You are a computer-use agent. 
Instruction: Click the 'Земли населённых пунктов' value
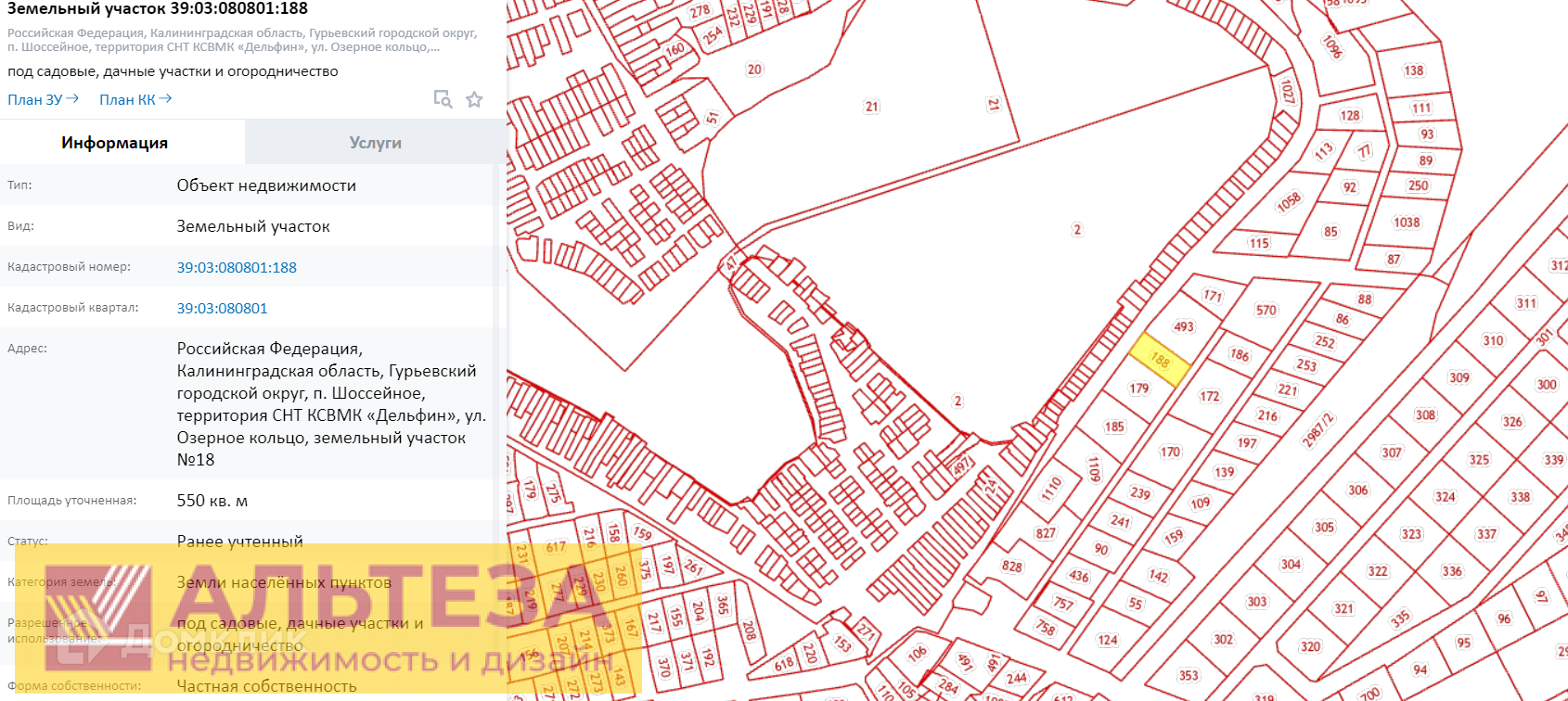click(x=284, y=582)
